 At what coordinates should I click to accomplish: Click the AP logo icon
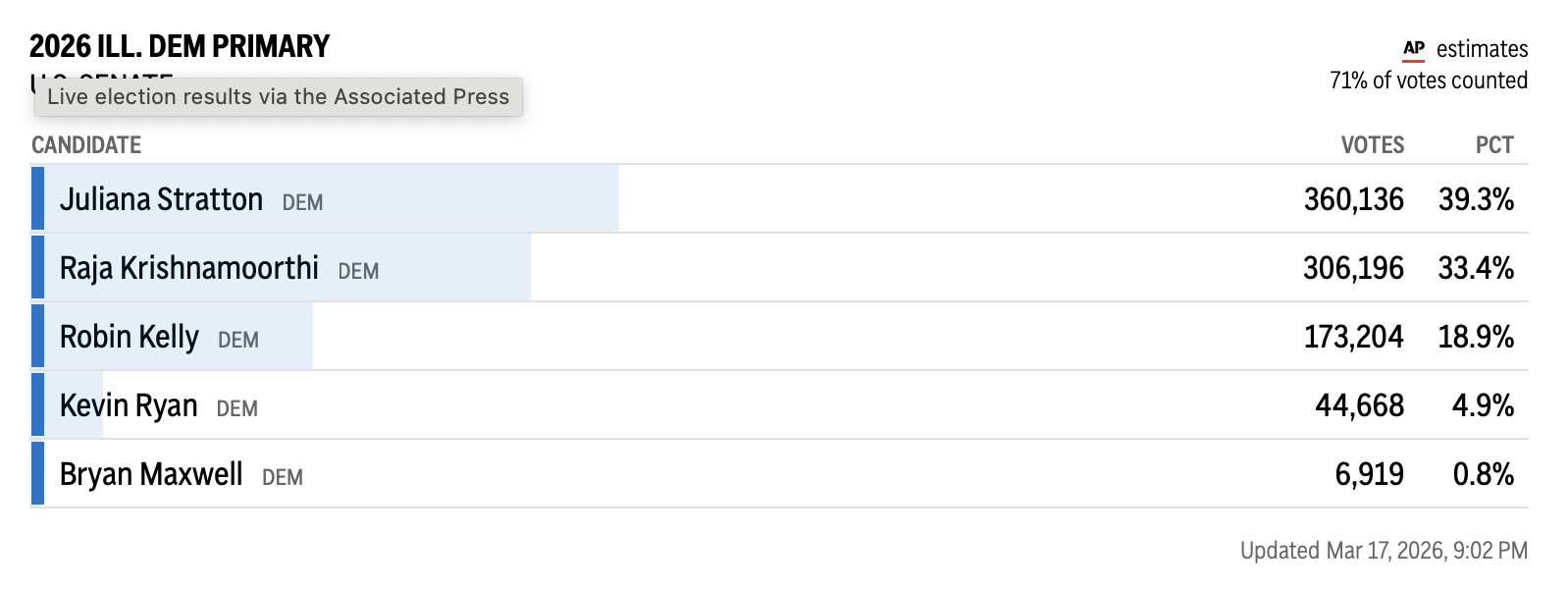(1413, 49)
